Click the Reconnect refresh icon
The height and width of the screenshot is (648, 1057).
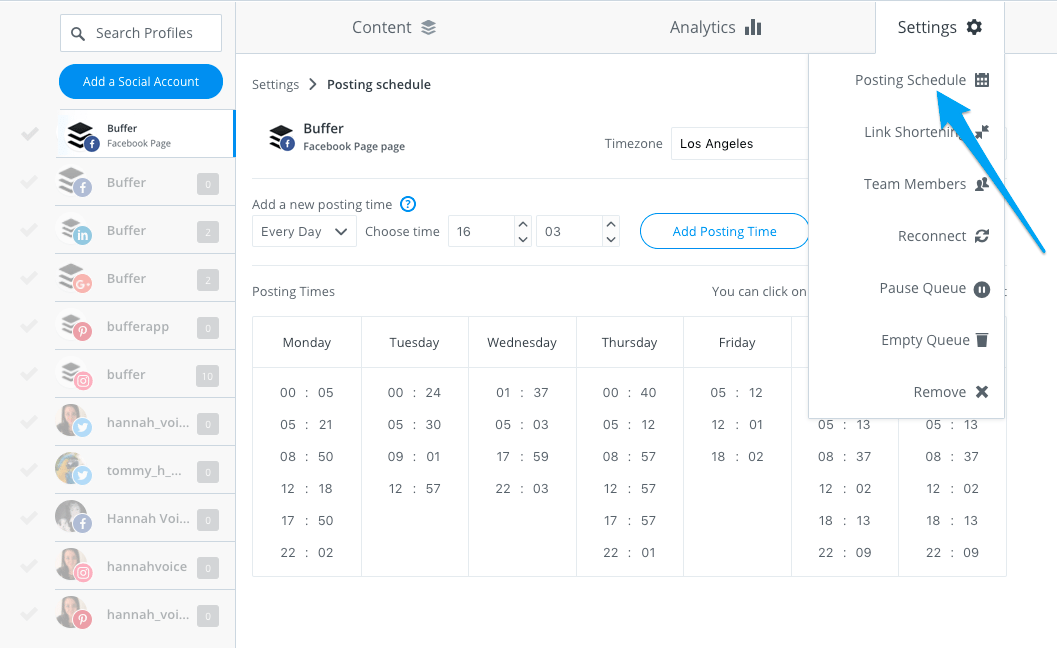pyautogui.click(x=982, y=236)
